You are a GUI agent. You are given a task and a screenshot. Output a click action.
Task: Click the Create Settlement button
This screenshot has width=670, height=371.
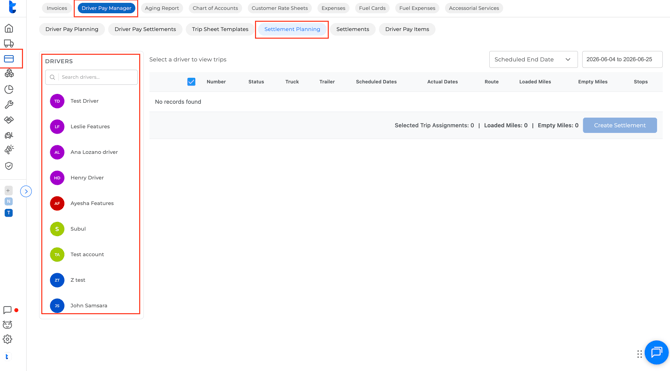620,125
